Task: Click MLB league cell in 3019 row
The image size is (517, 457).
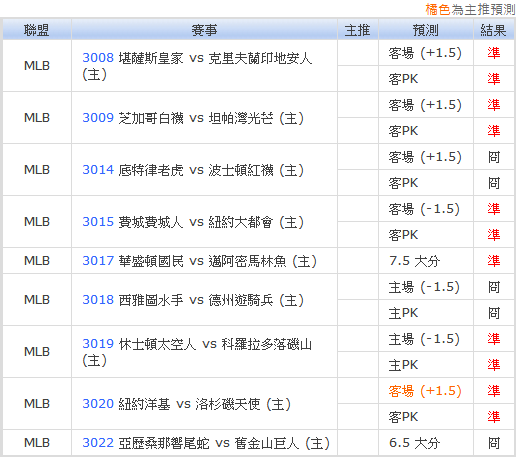Action: (37, 352)
